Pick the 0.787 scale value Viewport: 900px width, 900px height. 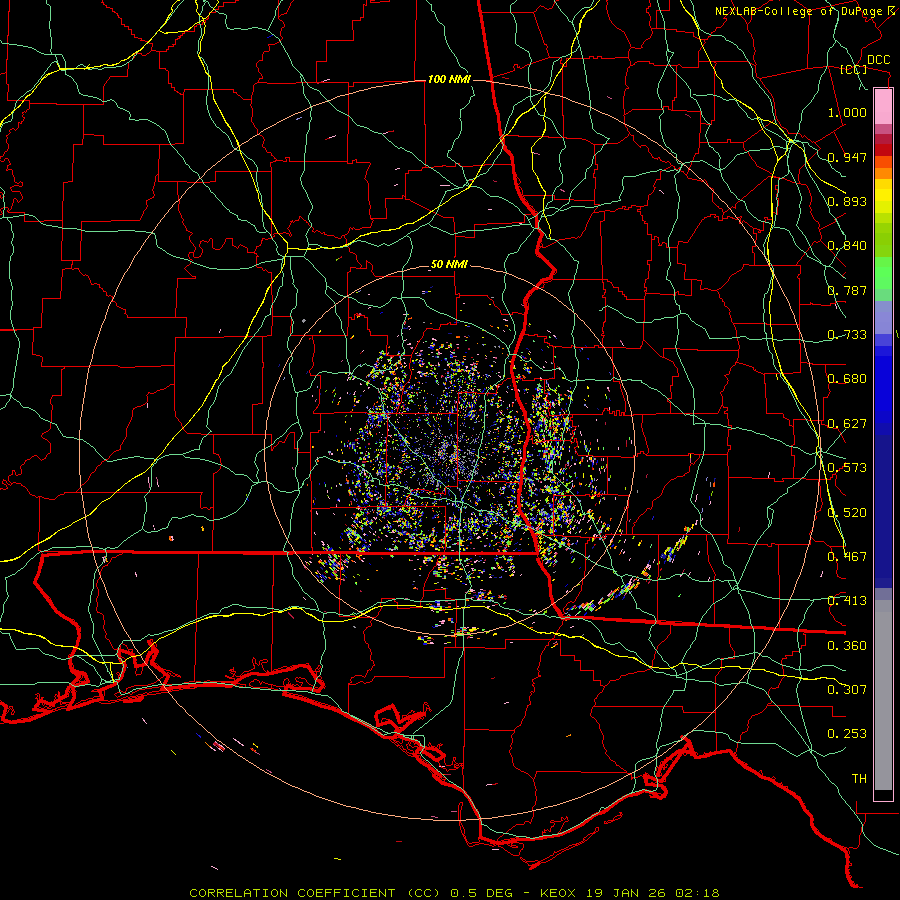847,290
